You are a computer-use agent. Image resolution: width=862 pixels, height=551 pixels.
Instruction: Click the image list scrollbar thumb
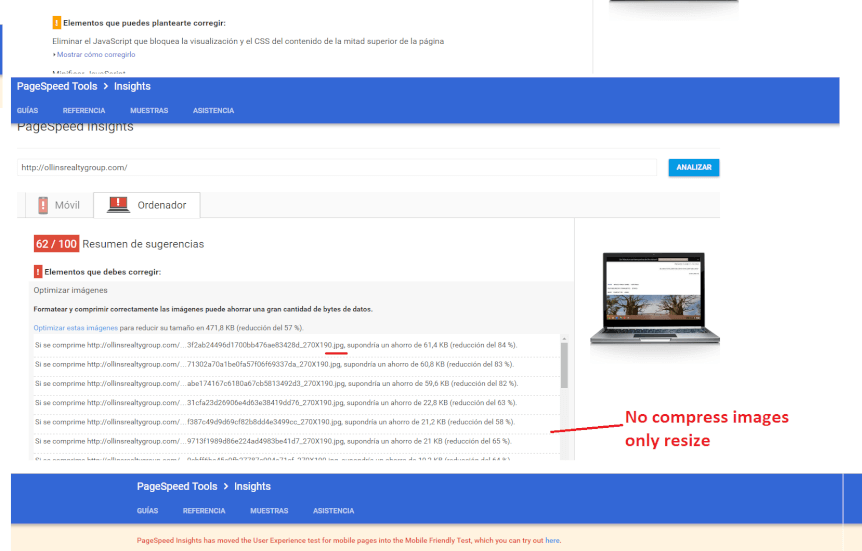tap(564, 365)
